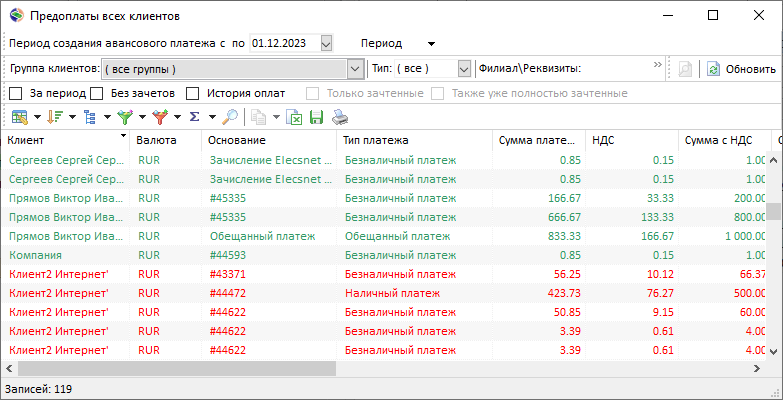Viewport: 783px width, 400px height.
Task: Toggle Также уже полностью зачтенные checkbox
Action: (x=437, y=93)
